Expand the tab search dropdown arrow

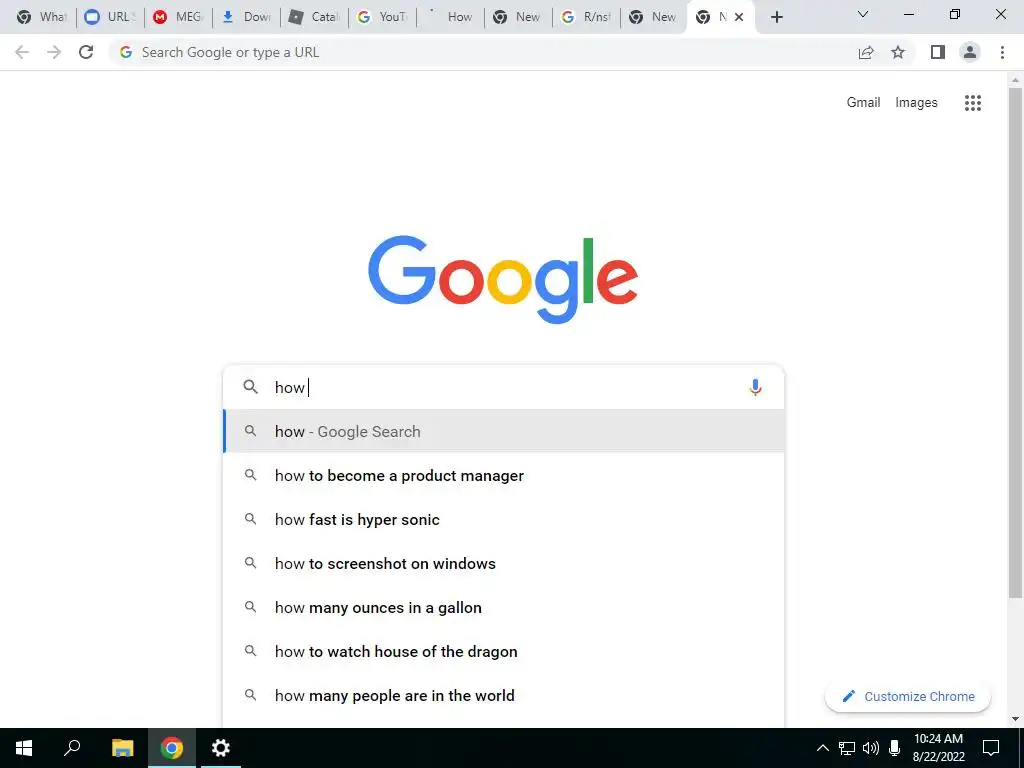pos(863,14)
